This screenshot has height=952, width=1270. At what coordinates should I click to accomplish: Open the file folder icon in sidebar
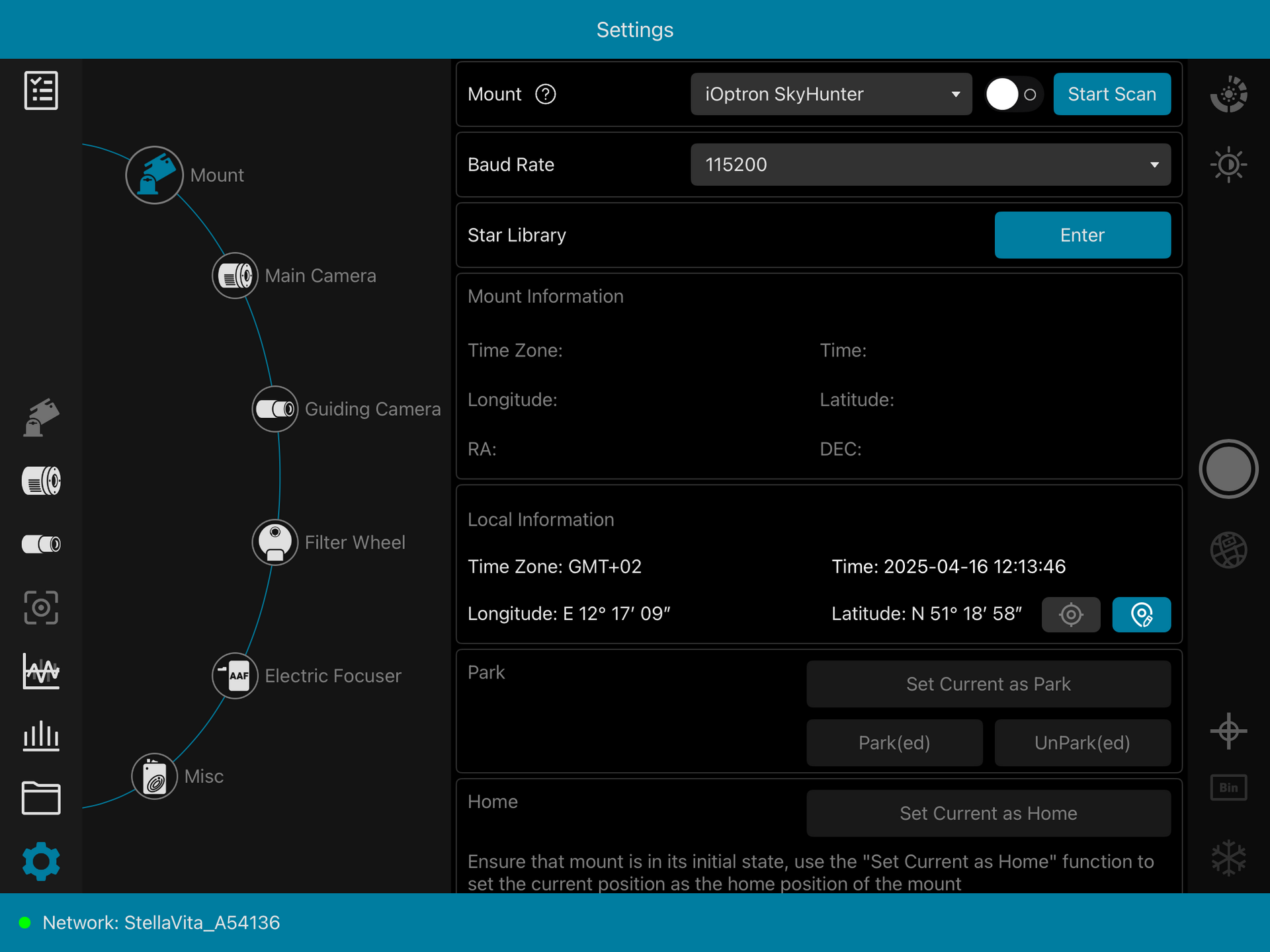pyautogui.click(x=41, y=798)
